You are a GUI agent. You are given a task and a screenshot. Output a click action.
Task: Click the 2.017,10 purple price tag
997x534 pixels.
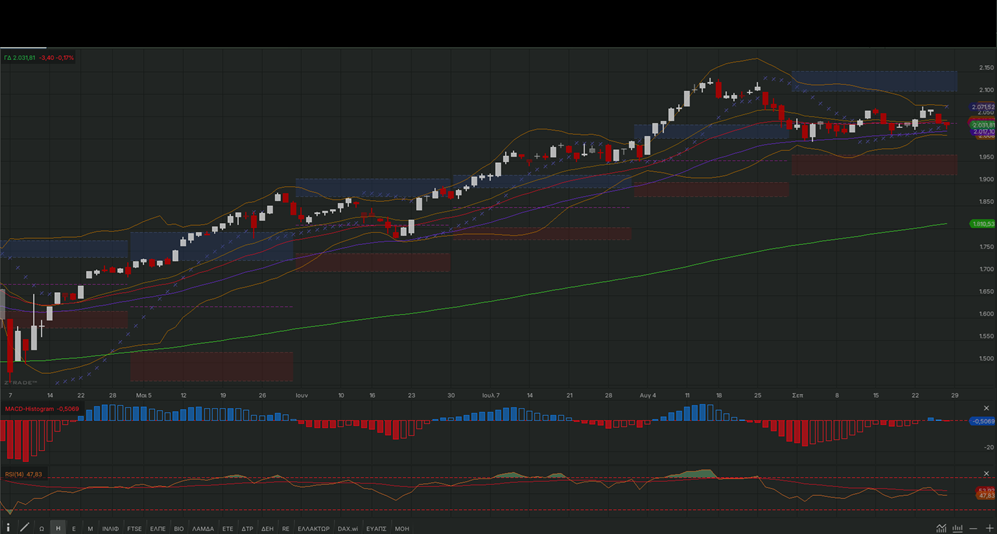point(983,132)
